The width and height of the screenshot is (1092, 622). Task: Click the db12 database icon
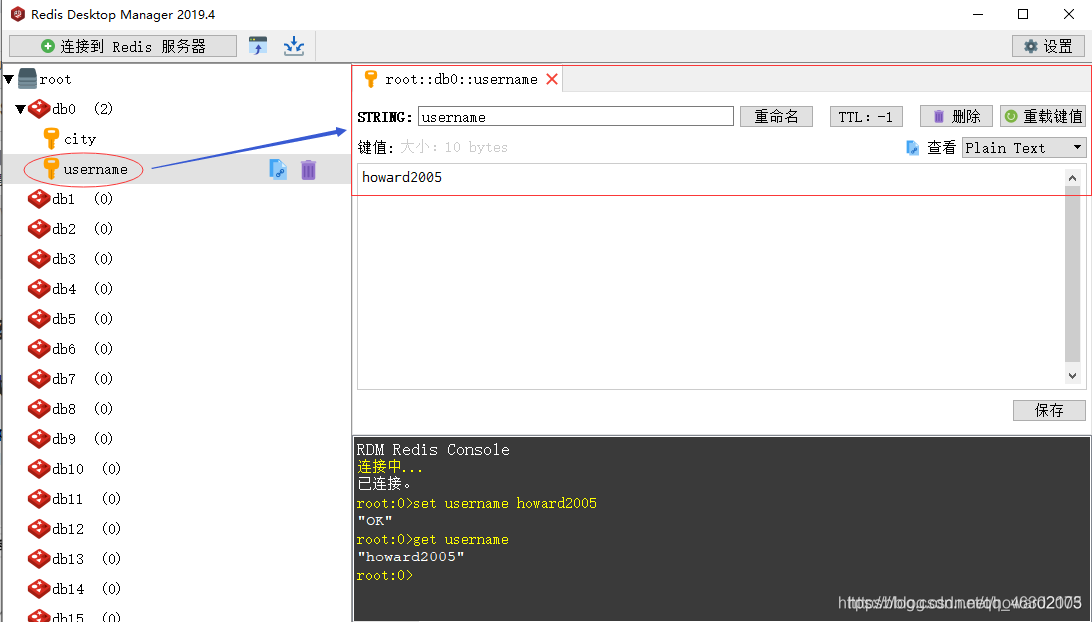click(x=39, y=529)
